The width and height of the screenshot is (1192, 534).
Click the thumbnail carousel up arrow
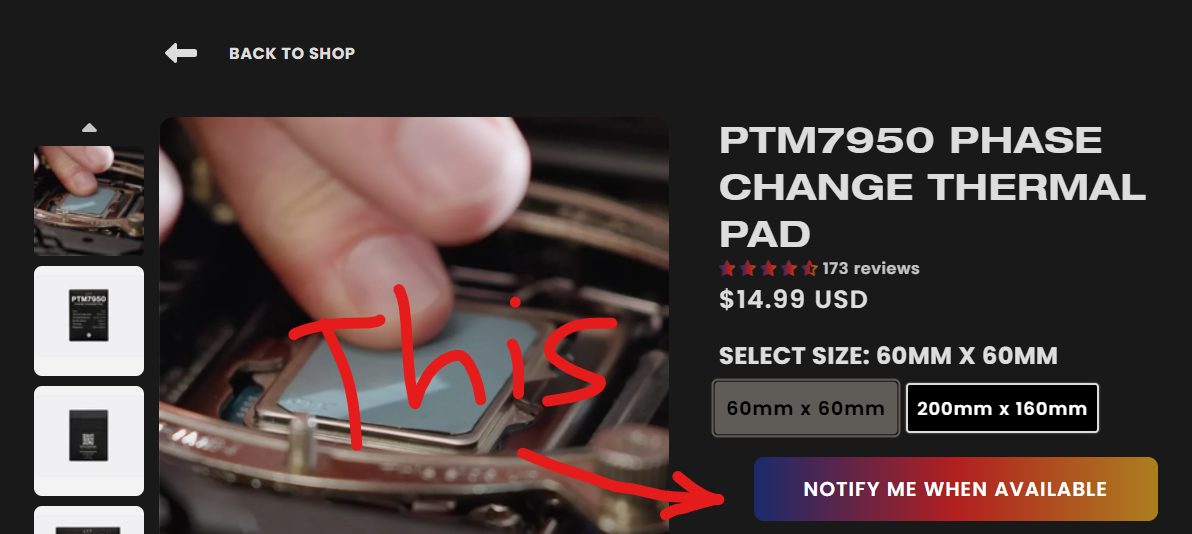[x=89, y=128]
